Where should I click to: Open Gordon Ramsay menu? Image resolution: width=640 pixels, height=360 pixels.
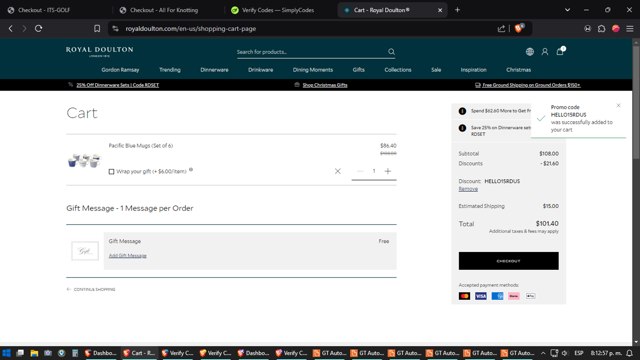pos(120,70)
